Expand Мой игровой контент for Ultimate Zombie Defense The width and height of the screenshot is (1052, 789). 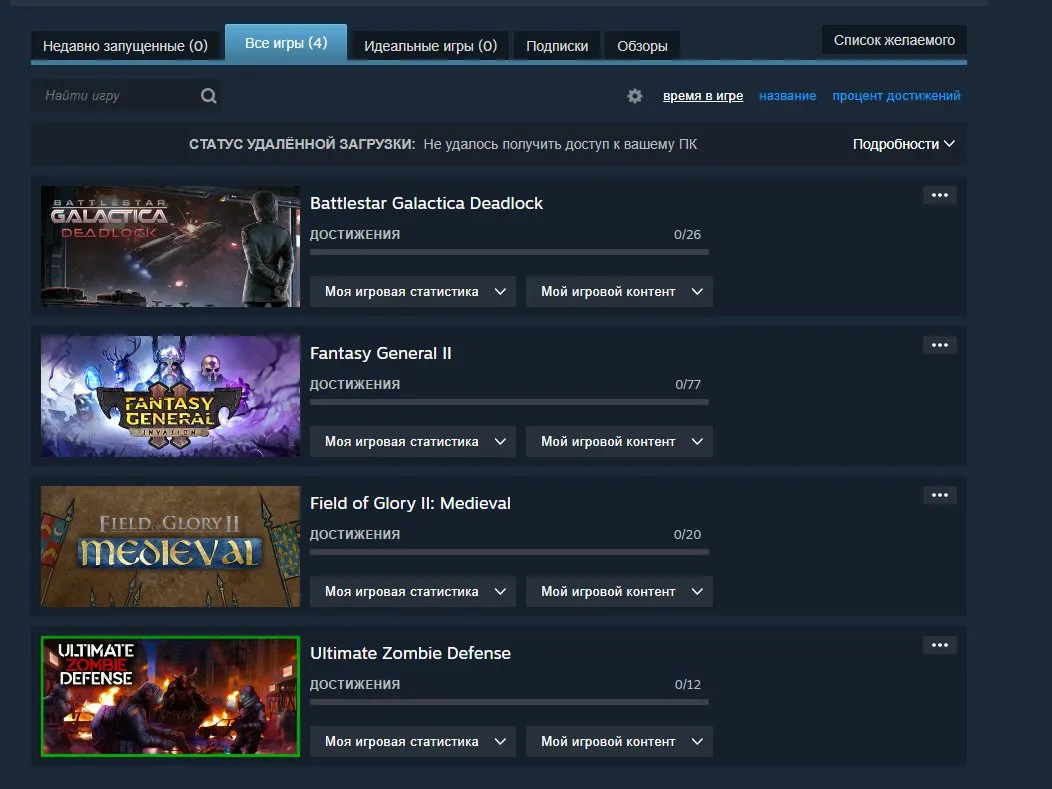click(619, 741)
